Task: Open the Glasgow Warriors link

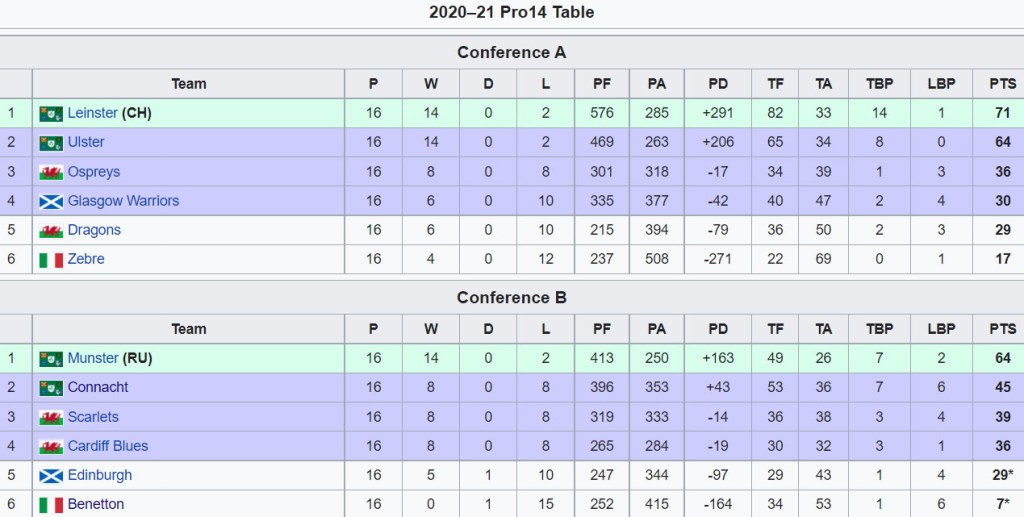Action: (x=123, y=201)
